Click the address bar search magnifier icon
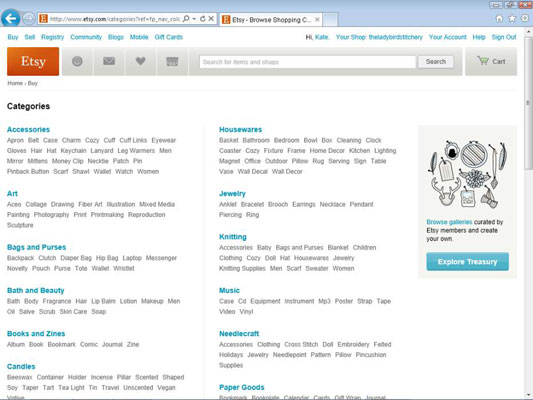Image resolution: width=533 pixels, height=400 pixels. (x=186, y=19)
